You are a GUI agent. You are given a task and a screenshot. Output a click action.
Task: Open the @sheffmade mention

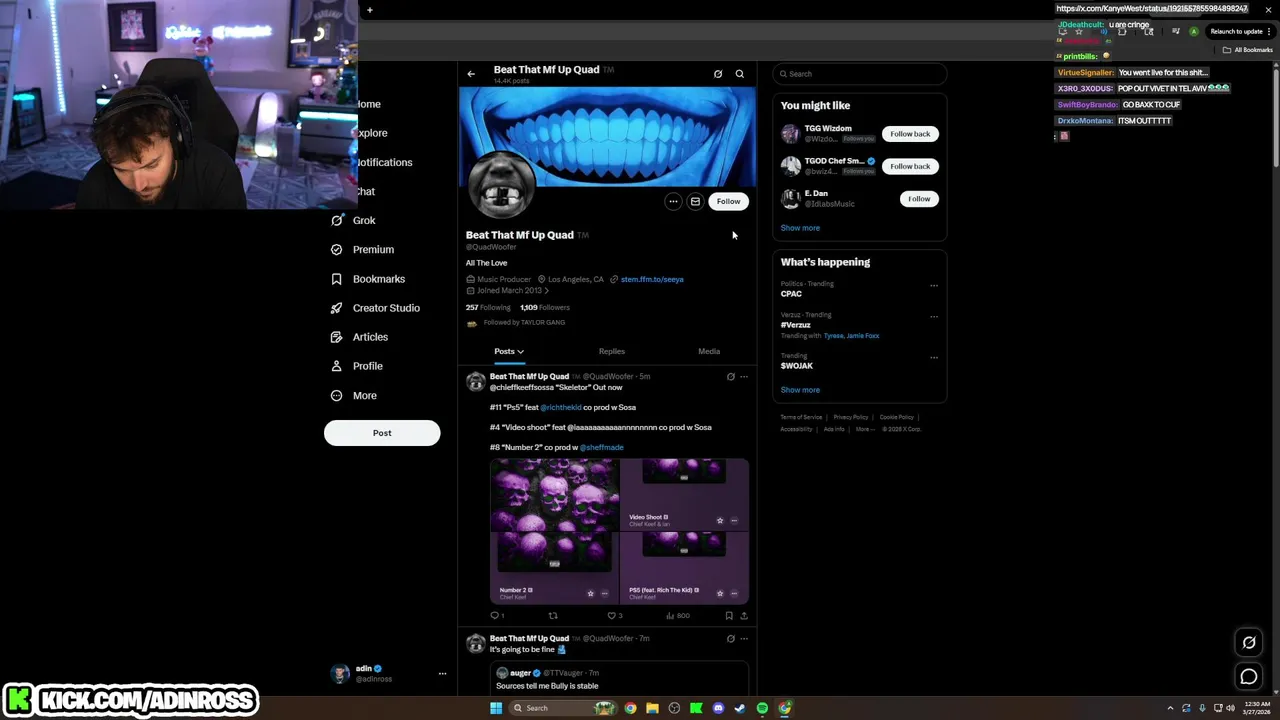(x=602, y=447)
